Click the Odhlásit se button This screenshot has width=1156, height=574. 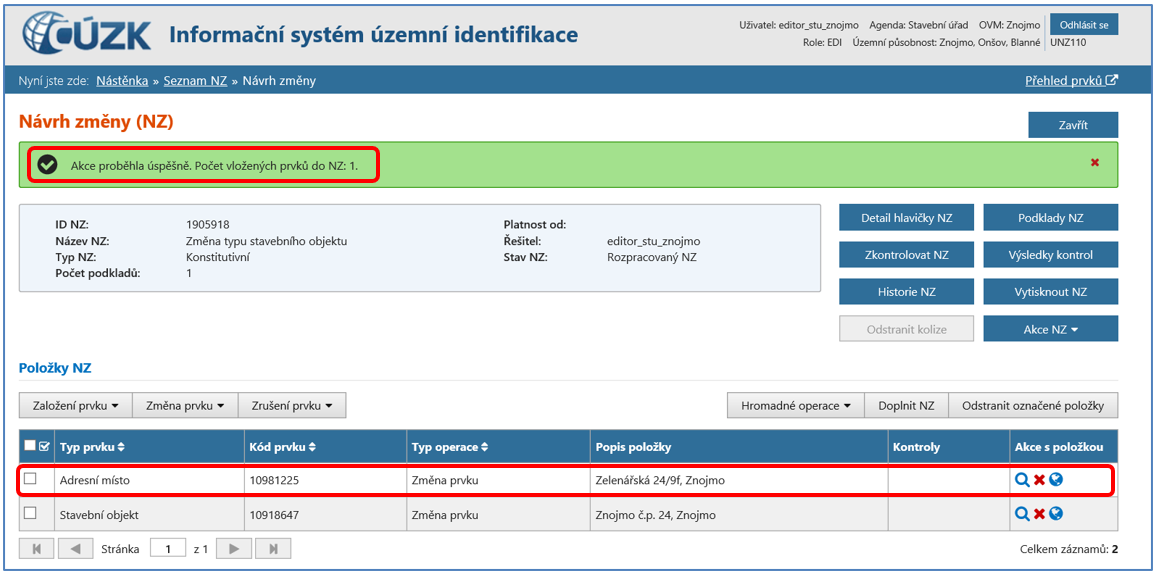pos(1083,25)
